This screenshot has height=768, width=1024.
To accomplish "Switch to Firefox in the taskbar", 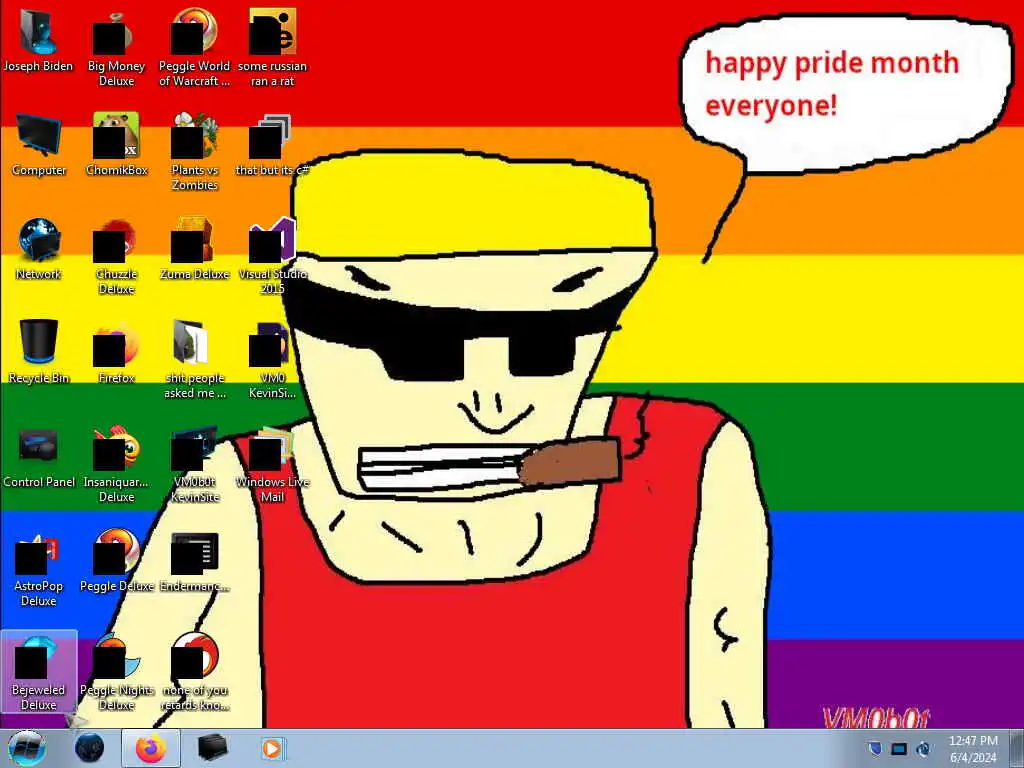I will click(151, 748).
